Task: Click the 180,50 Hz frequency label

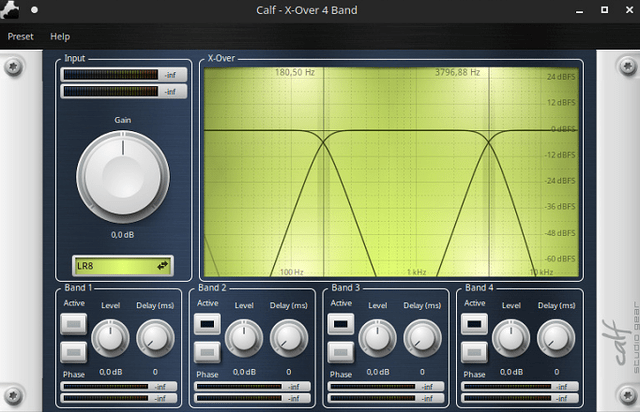Action: (x=295, y=72)
